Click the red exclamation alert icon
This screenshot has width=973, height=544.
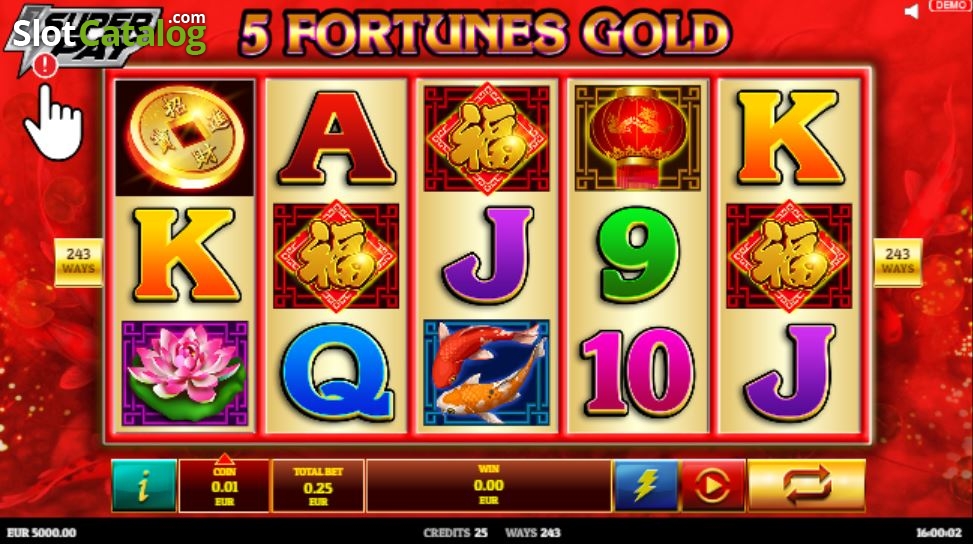pos(45,64)
